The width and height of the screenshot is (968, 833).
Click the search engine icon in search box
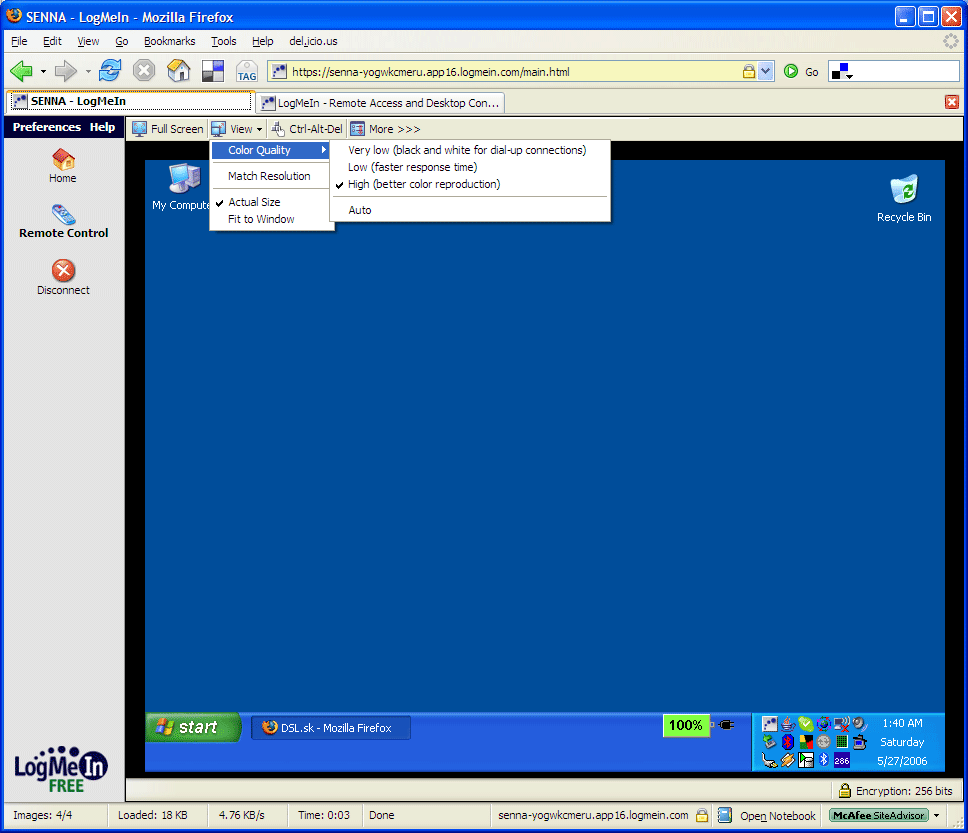pos(842,72)
